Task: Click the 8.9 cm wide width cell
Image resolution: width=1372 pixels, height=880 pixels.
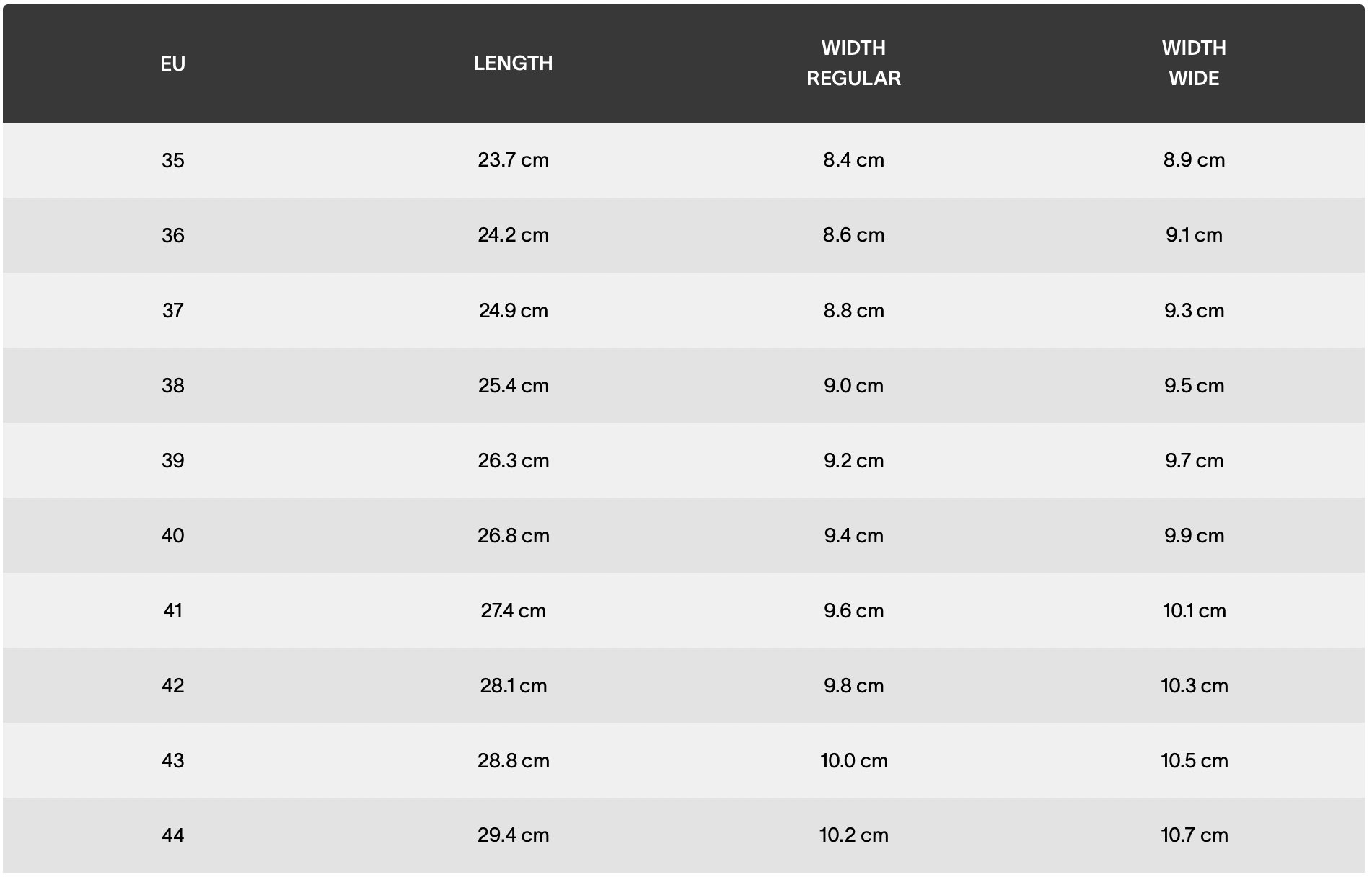Action: pos(1194,160)
